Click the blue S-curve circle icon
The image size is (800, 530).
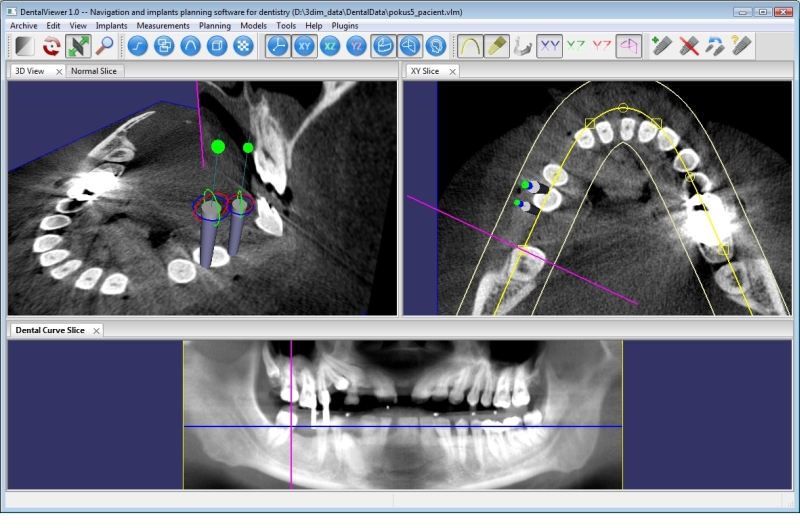point(137,46)
